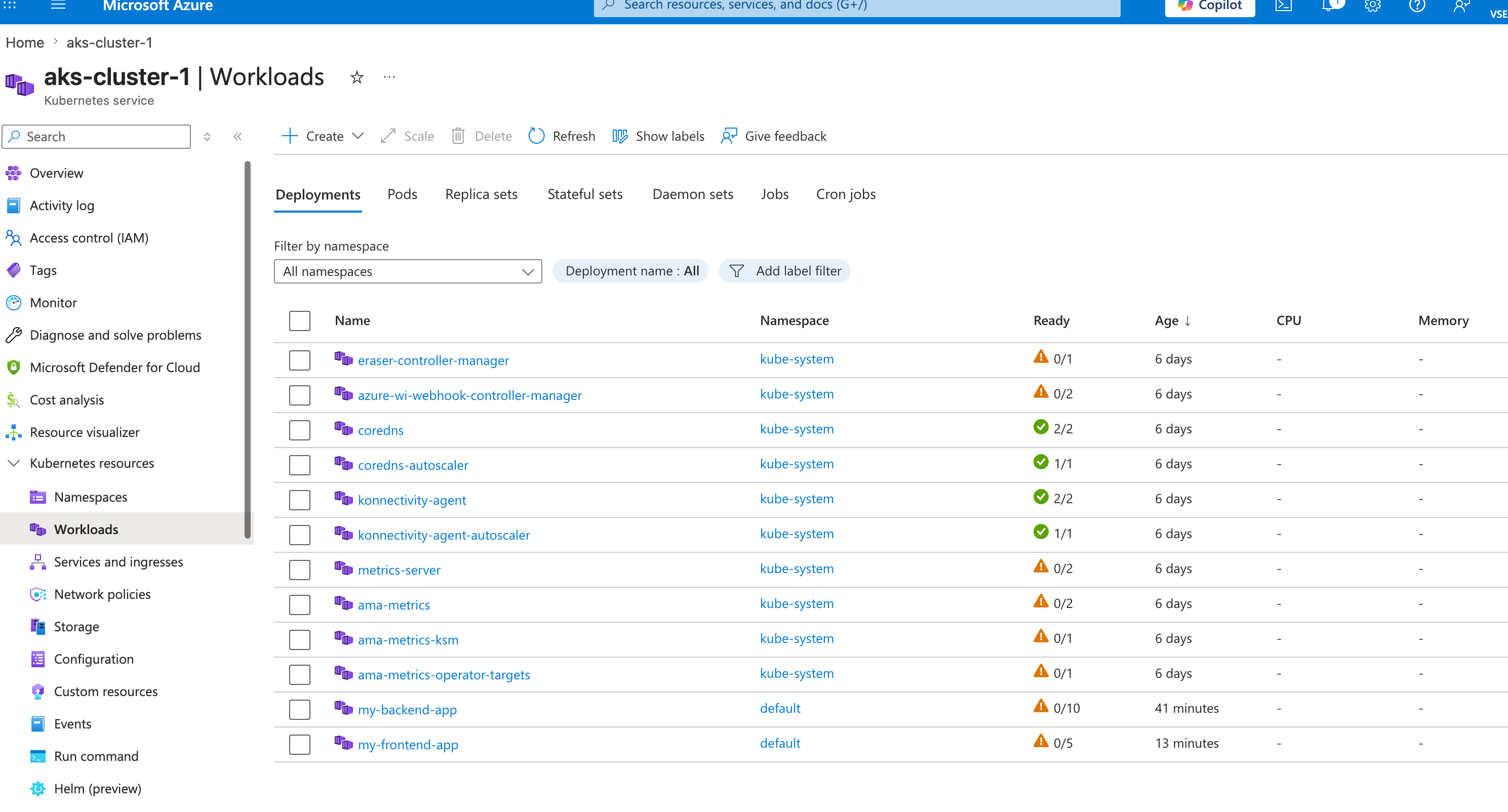The height and width of the screenshot is (812, 1508).
Task: Open portal settings gear
Action: tap(1372, 5)
